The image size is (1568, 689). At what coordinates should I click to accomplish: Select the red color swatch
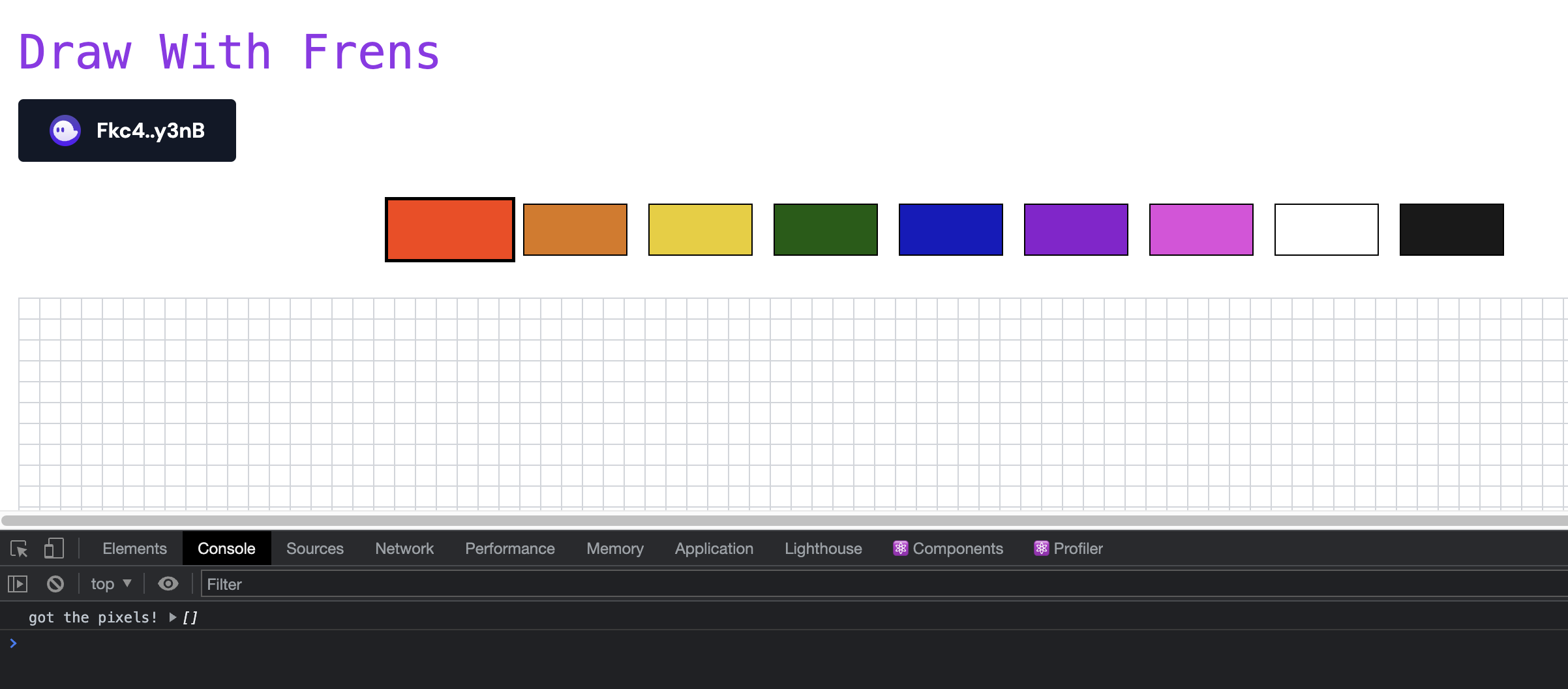pyautogui.click(x=449, y=229)
